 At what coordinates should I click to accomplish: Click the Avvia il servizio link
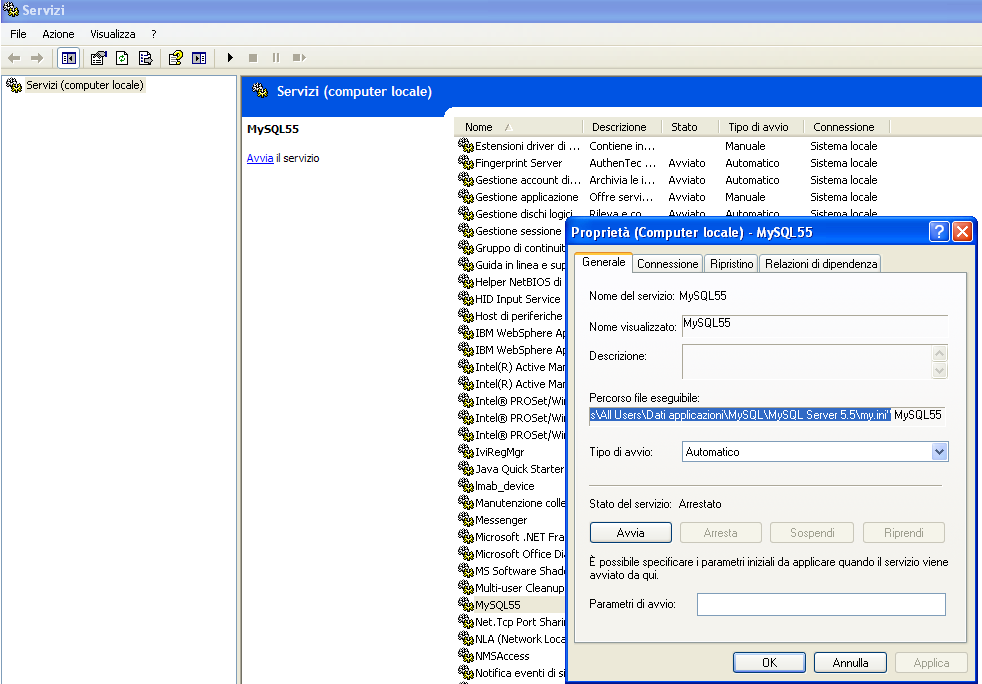pyautogui.click(x=260, y=158)
